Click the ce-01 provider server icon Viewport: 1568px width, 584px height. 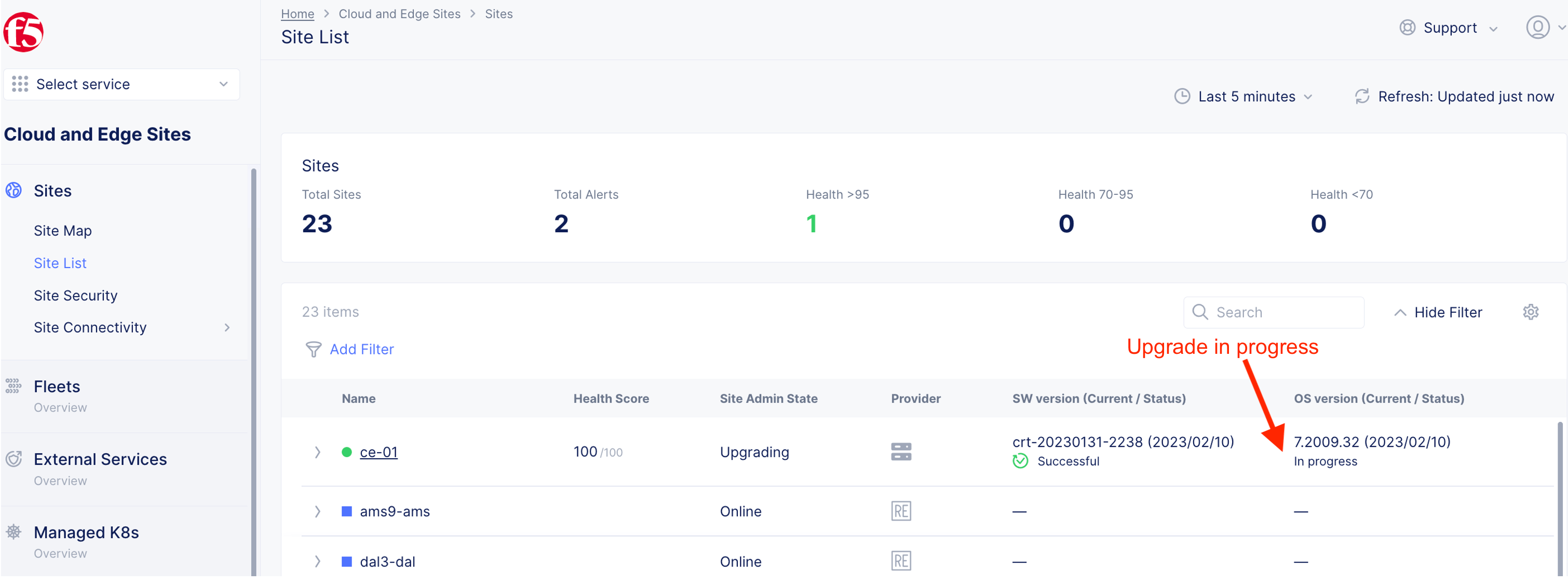(900, 451)
